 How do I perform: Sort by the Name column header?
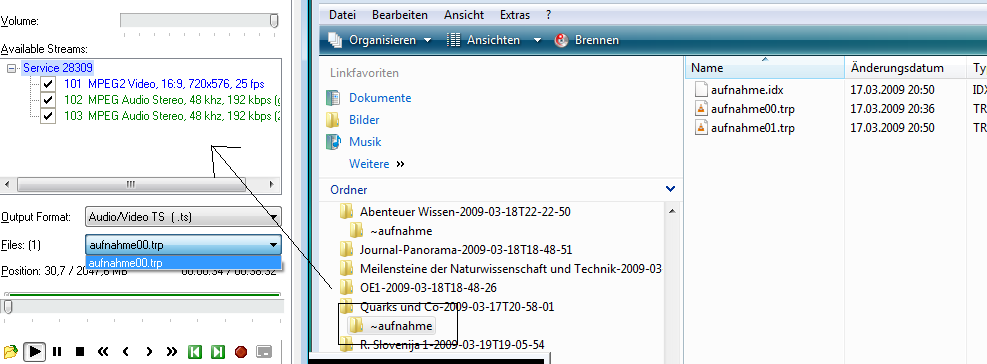point(764,68)
